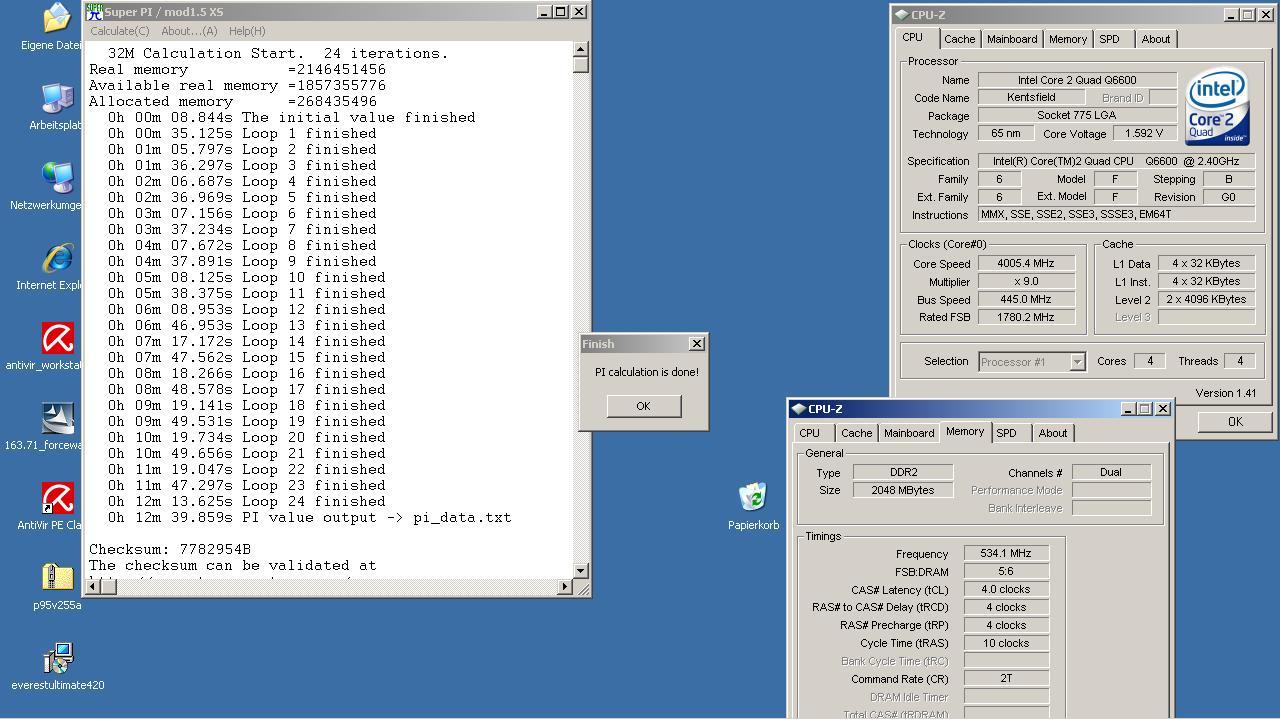The height and width of the screenshot is (720, 1280).
Task: Click the Rated FSB value 1780.2 MHz
Action: pyautogui.click(x=1025, y=318)
